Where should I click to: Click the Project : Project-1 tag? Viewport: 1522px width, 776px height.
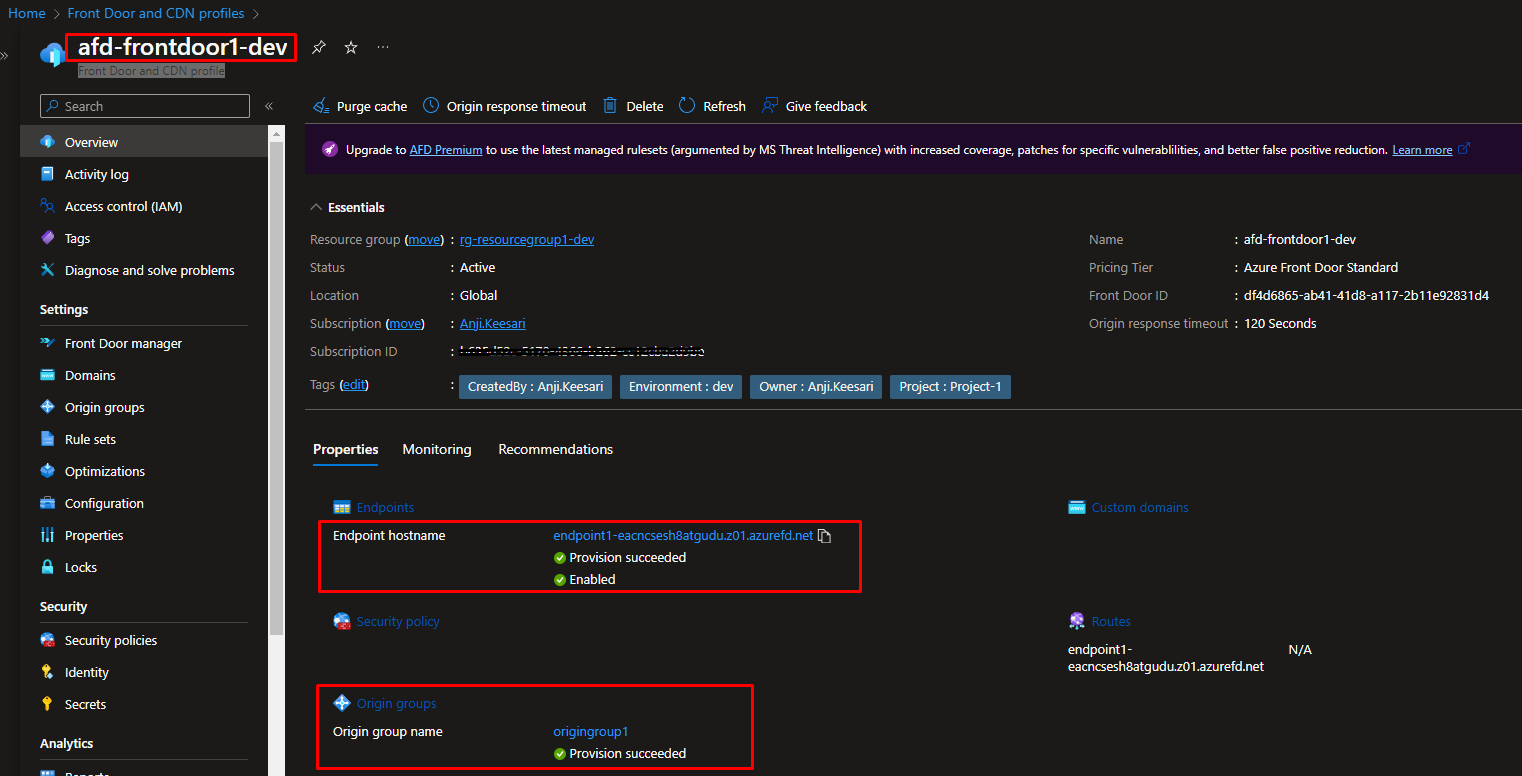point(950,387)
